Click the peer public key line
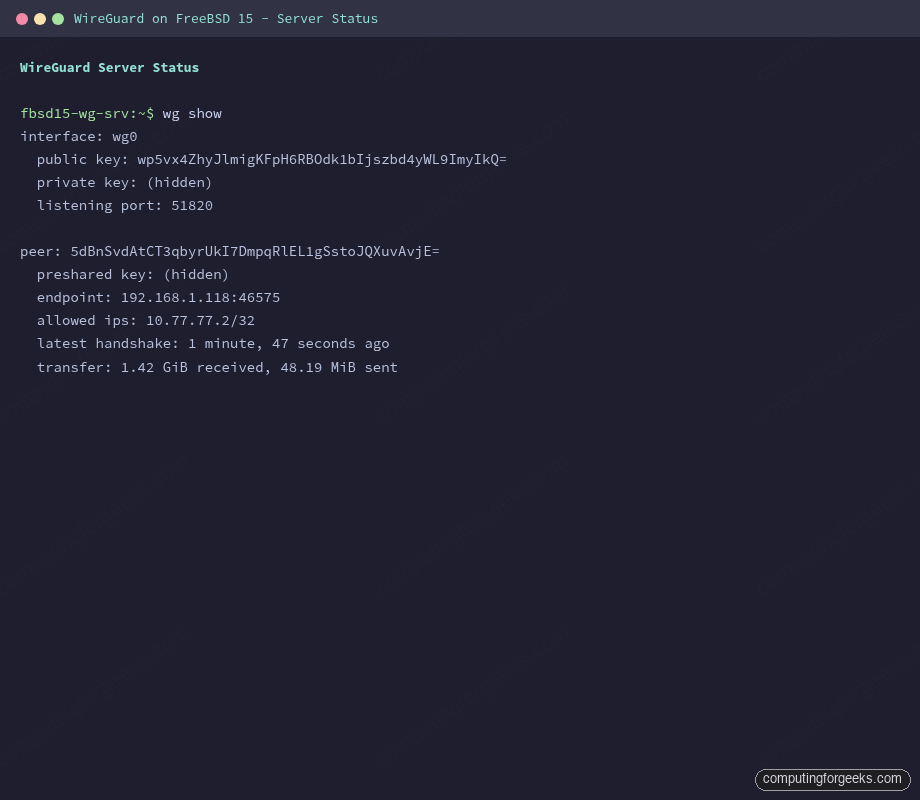Viewport: 920px width, 800px height. coord(230,251)
